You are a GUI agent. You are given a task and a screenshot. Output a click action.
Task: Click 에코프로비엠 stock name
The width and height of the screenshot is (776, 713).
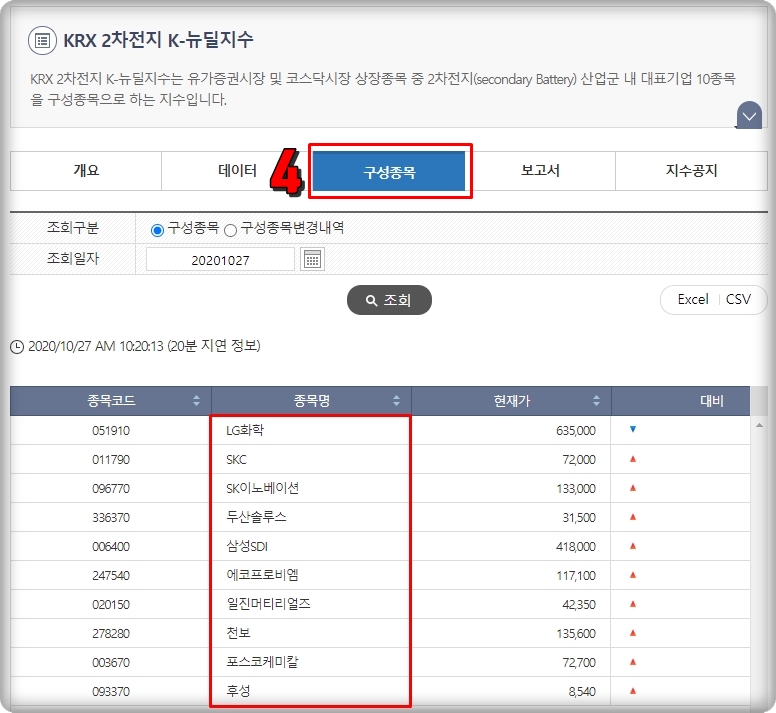point(262,575)
